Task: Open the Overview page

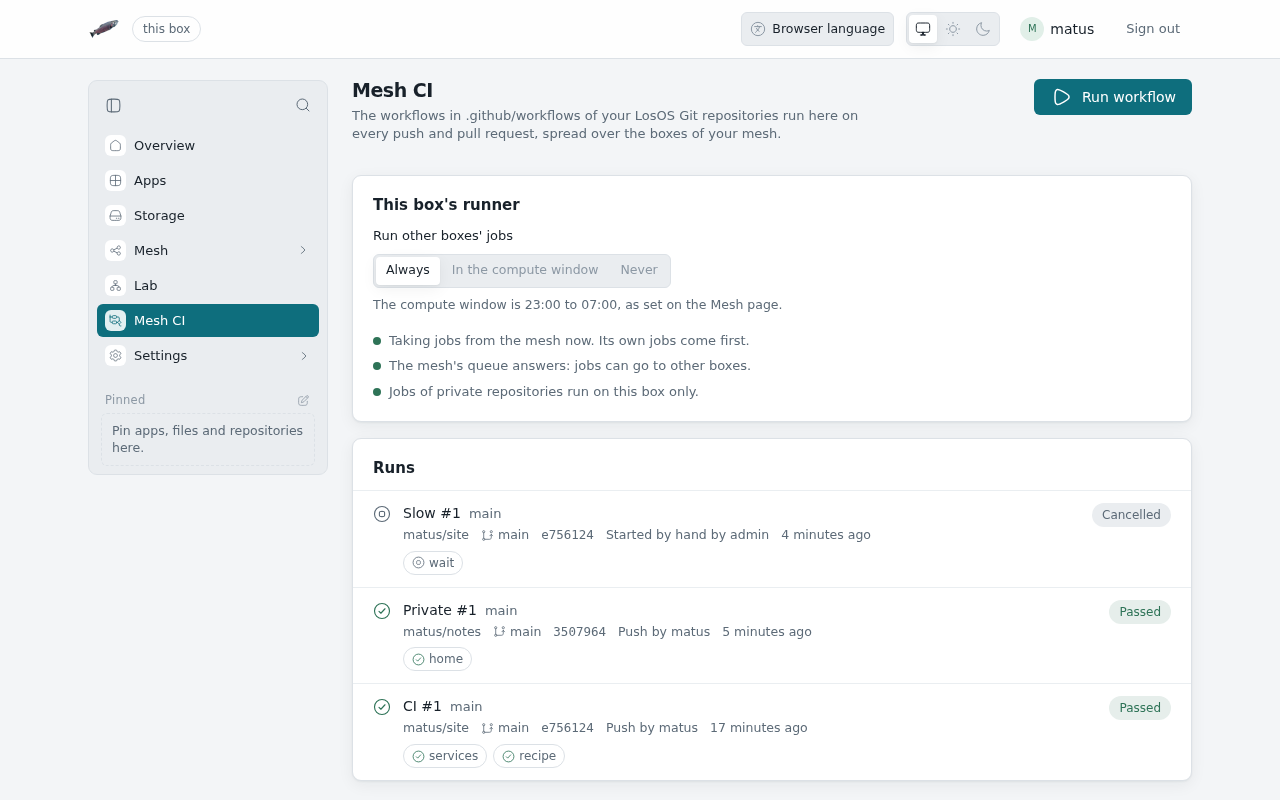Action: coord(208,146)
